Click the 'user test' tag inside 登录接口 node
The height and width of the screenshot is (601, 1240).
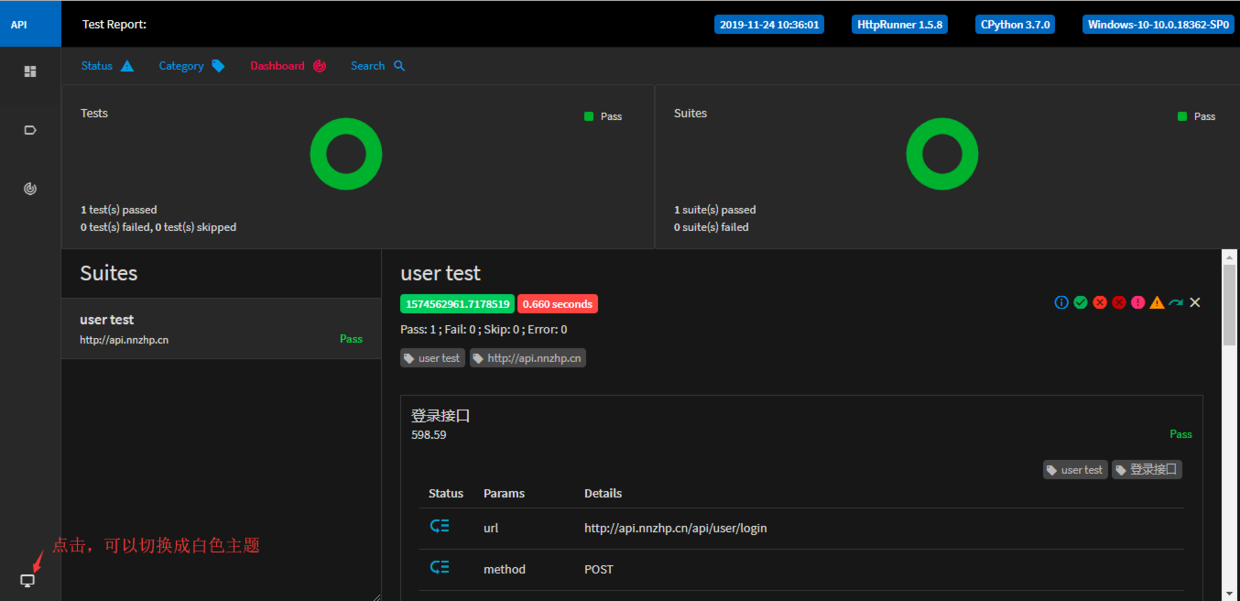(1075, 470)
